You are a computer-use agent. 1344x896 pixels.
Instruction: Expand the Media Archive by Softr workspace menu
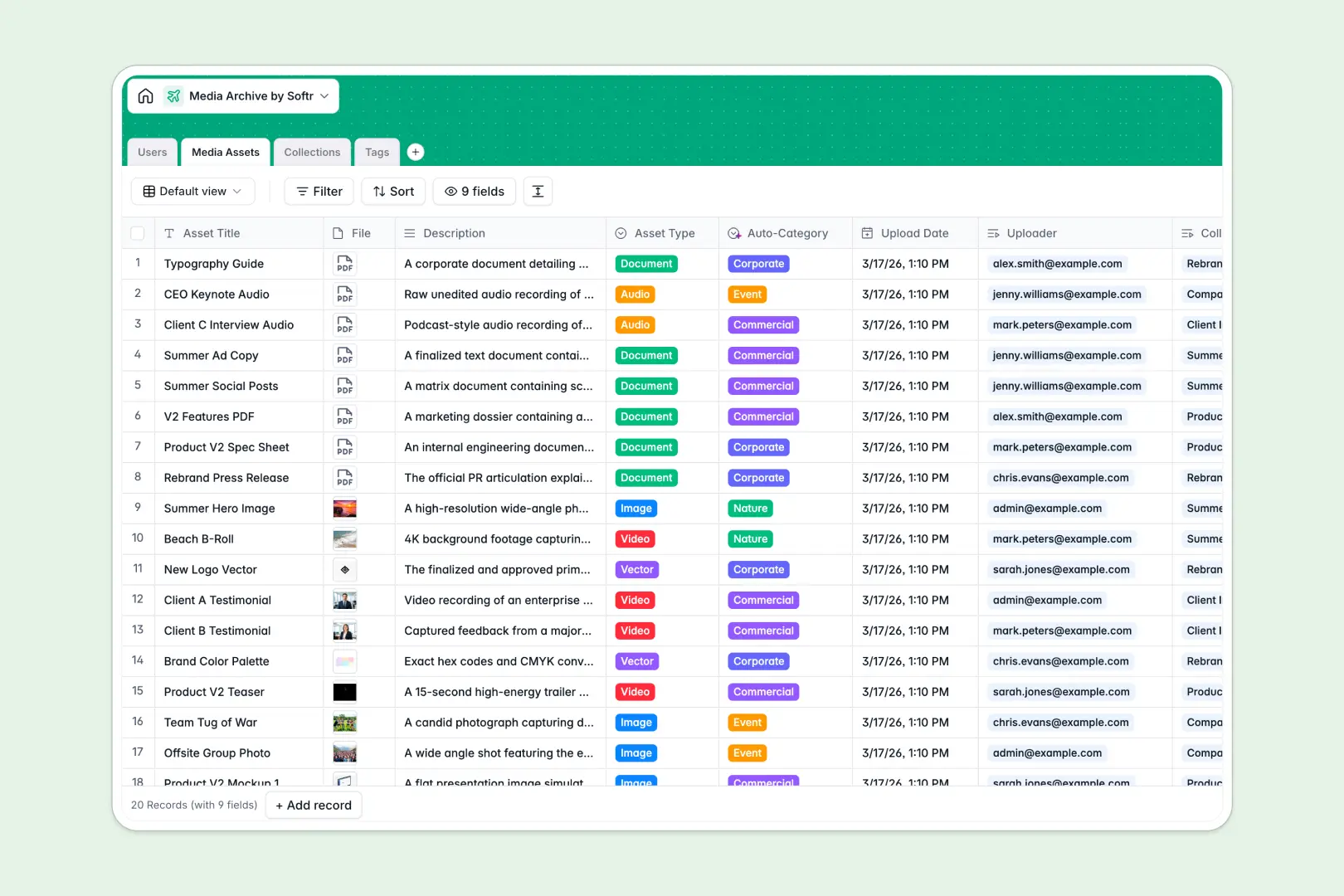point(325,95)
